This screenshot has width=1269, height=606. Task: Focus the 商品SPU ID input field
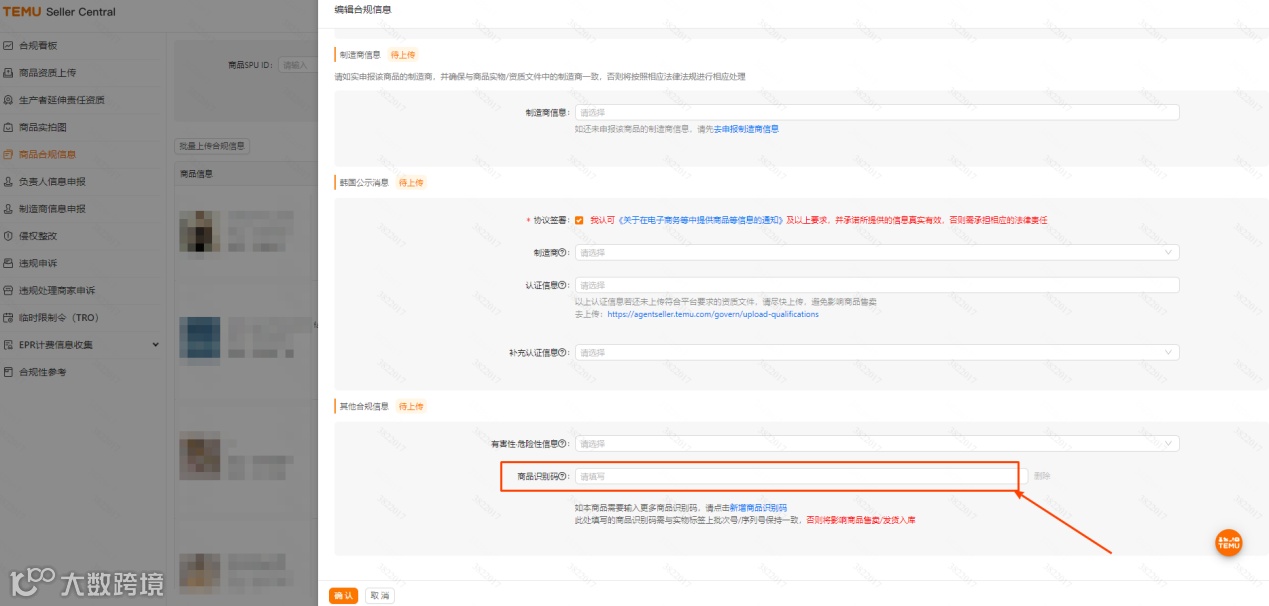click(298, 65)
